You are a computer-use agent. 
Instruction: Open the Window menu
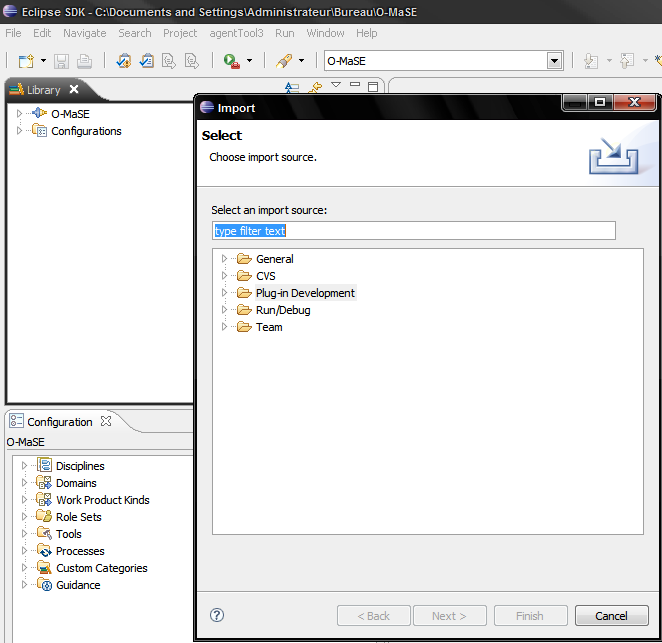325,33
